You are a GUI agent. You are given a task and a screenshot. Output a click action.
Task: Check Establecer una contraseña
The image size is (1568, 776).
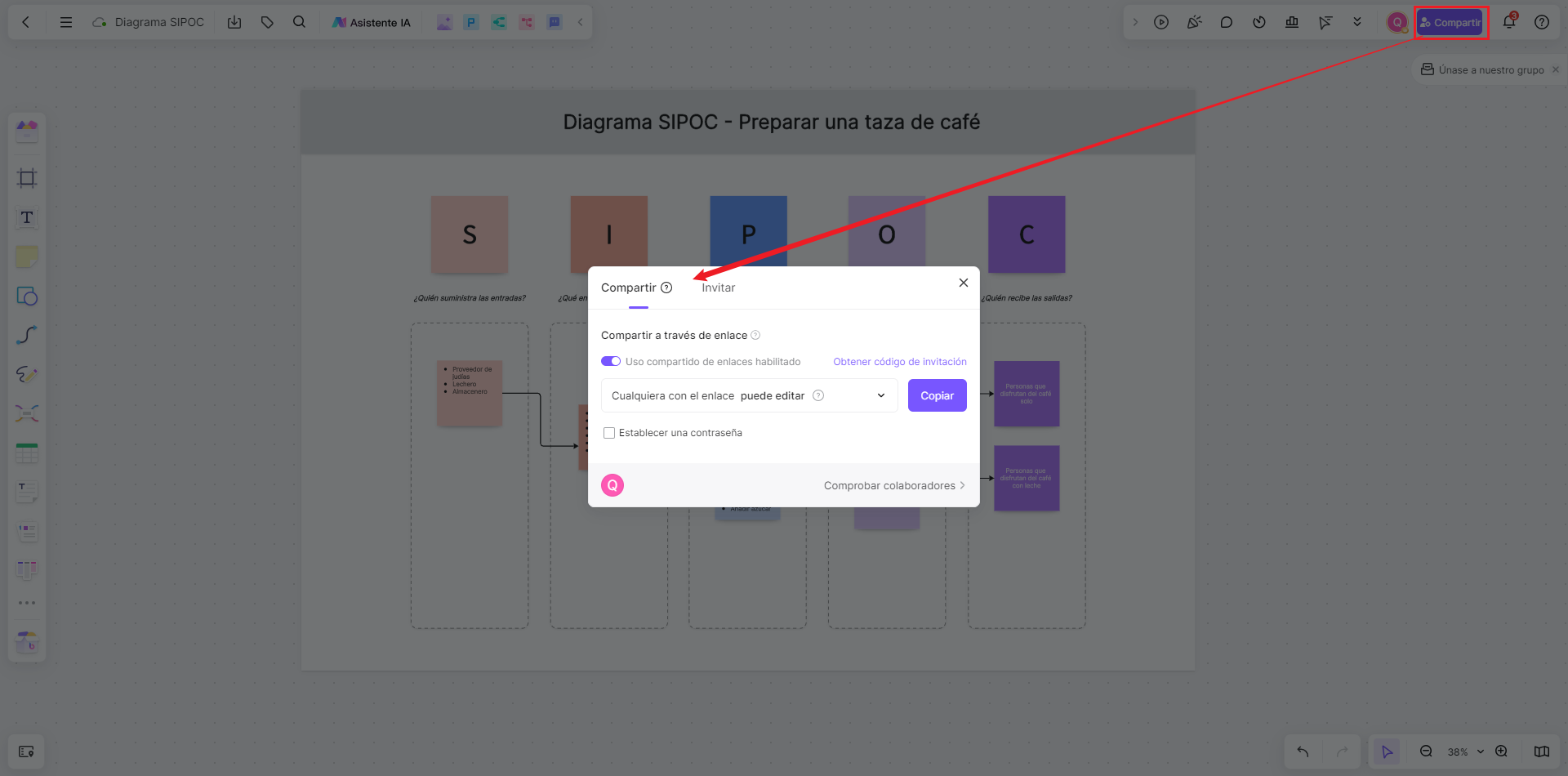pyautogui.click(x=609, y=433)
